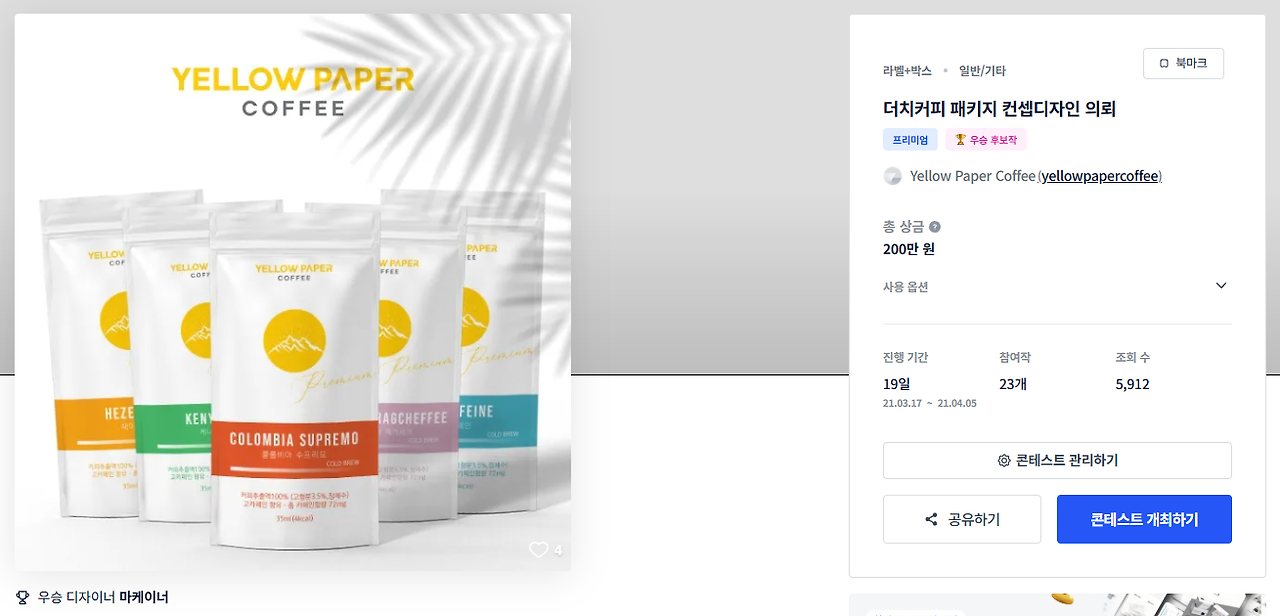Open the banner below the info card

(x=1057, y=605)
